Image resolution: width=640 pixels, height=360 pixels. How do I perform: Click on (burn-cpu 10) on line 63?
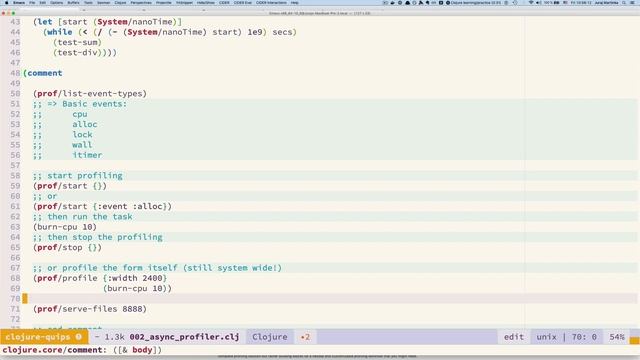tap(65, 227)
